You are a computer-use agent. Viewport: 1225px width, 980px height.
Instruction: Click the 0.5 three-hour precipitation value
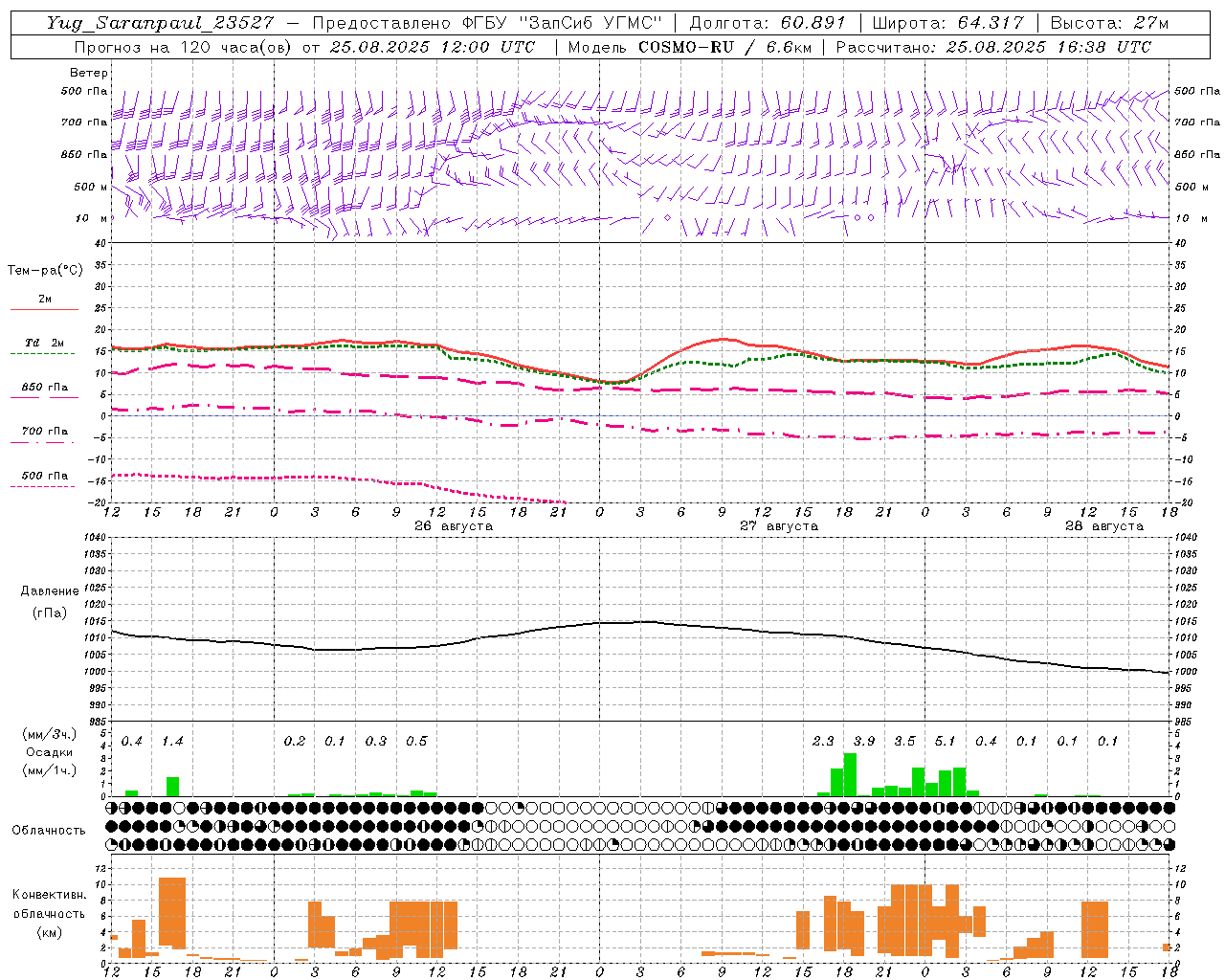pyautogui.click(x=416, y=742)
